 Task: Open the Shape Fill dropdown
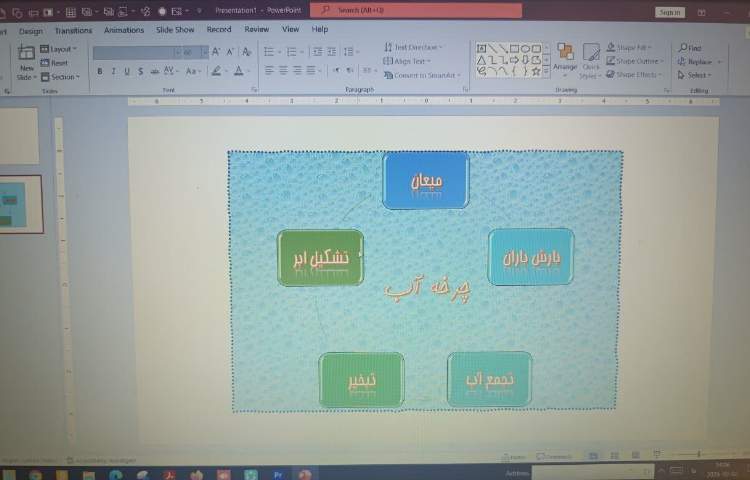coord(629,47)
